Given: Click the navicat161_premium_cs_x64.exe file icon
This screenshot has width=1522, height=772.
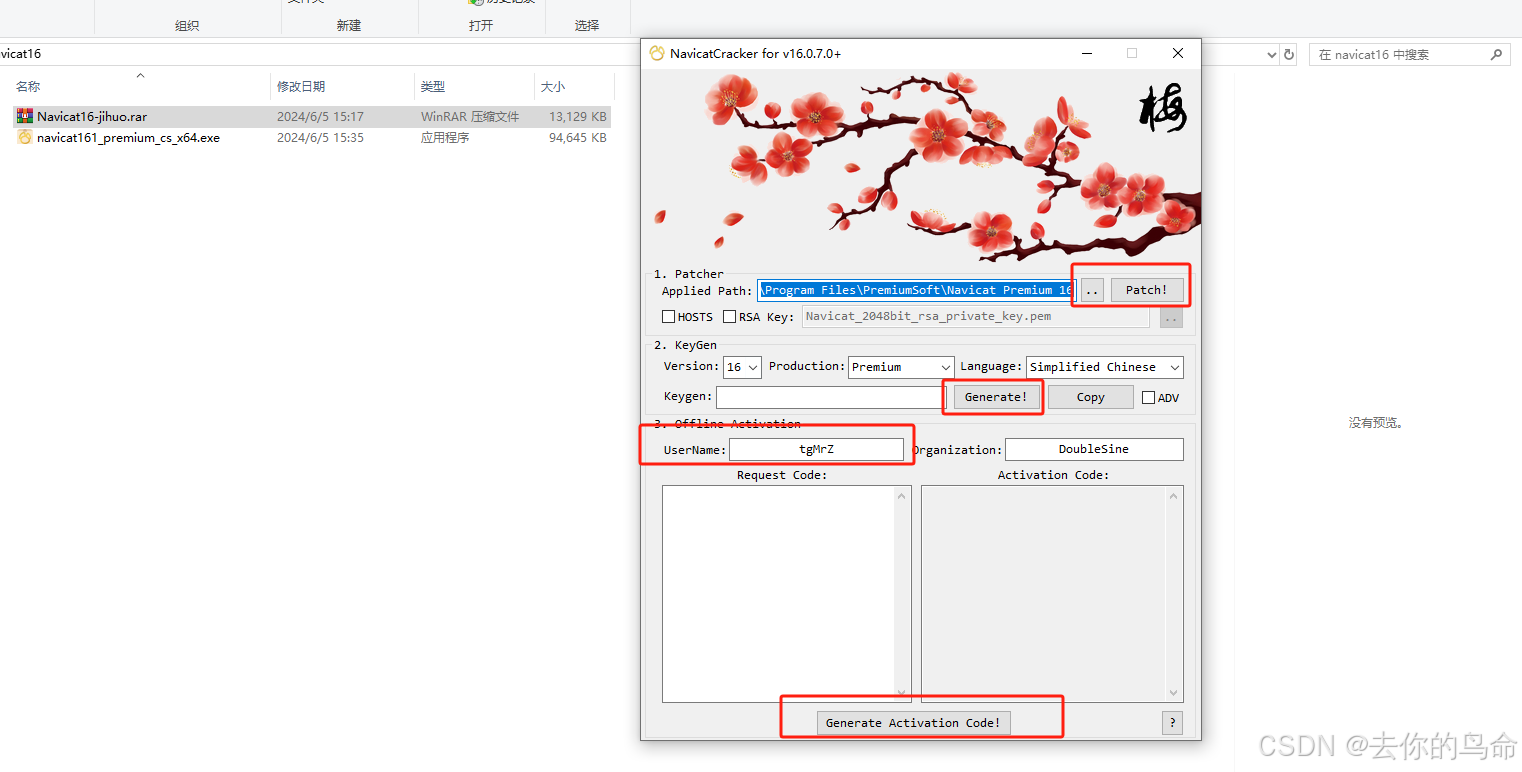Looking at the screenshot, I should pos(25,138).
